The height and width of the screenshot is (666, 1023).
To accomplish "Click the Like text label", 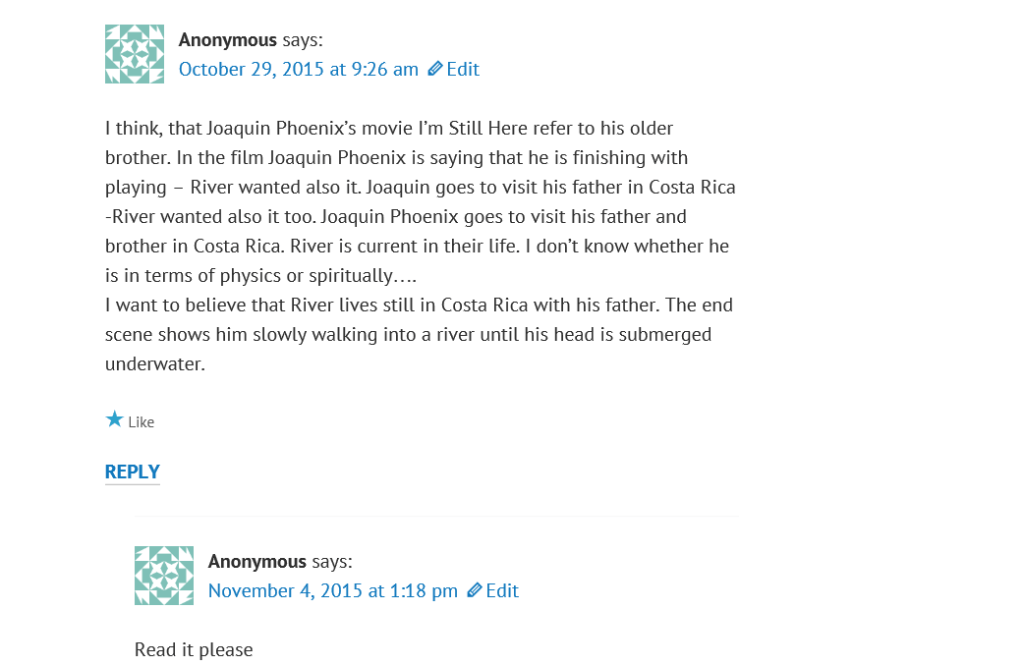I will coord(141,422).
